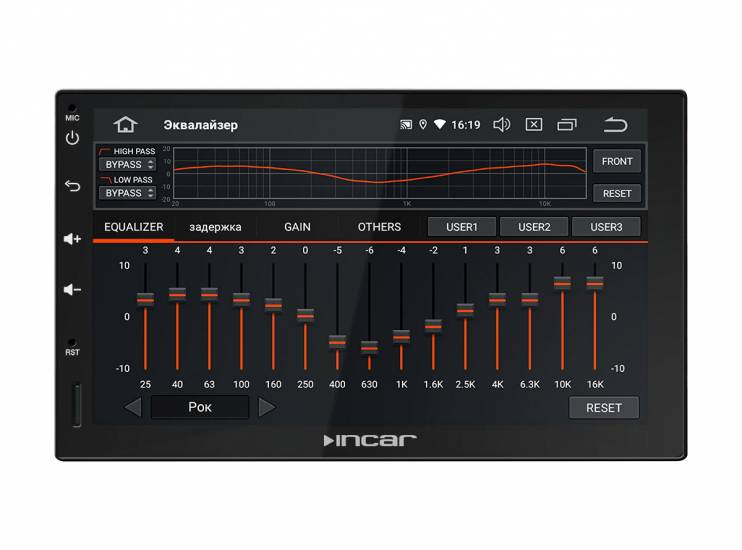Go to the home screen icon
Viewport: 742px width, 550px height.
125,125
